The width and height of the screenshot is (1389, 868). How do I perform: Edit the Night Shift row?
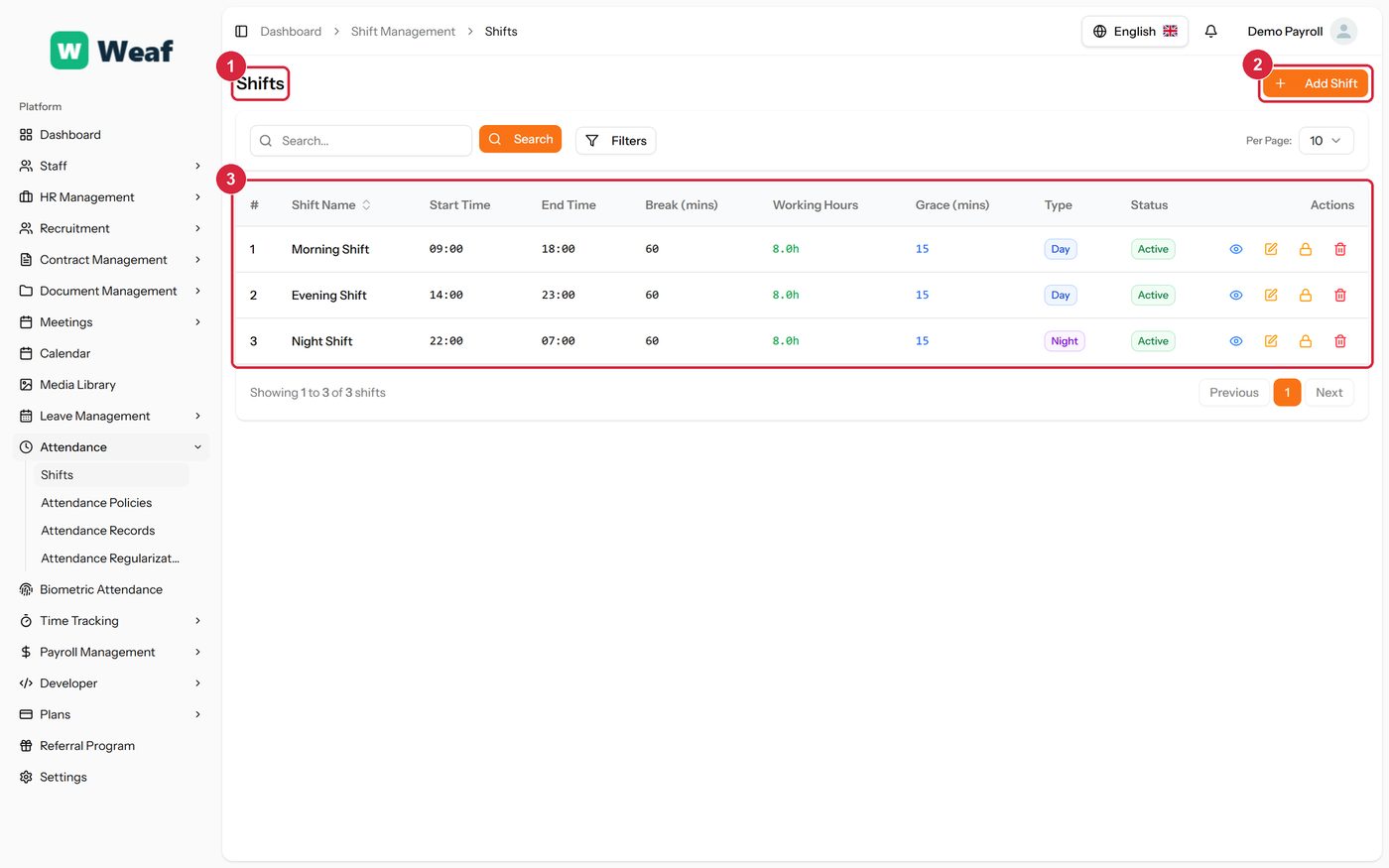[1271, 341]
